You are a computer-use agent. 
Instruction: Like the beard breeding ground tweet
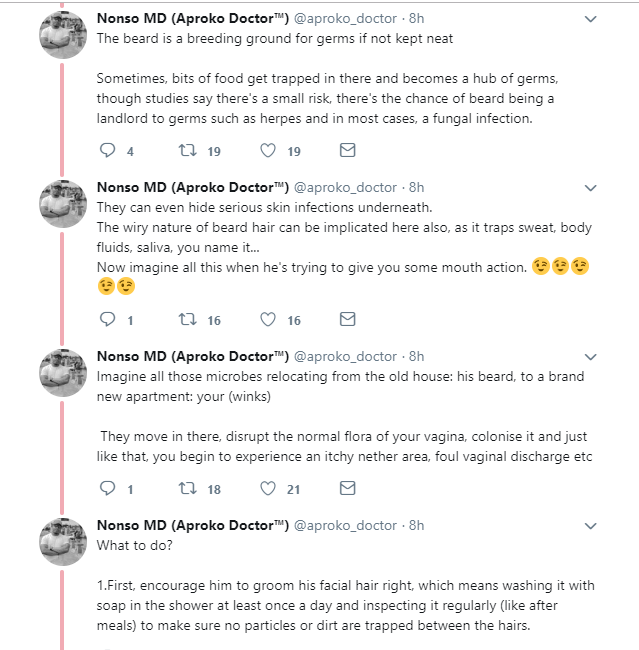(x=268, y=151)
